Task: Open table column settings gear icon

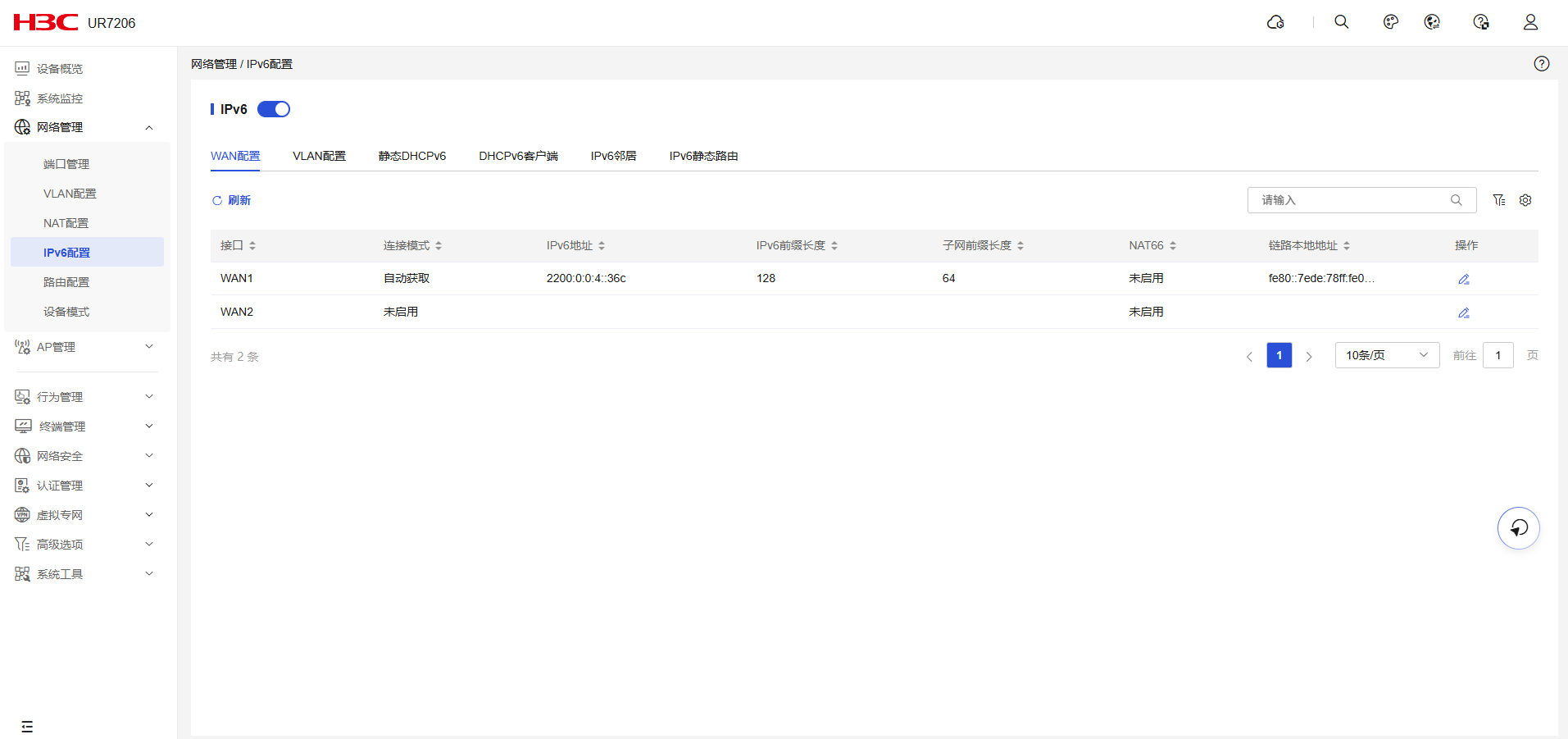Action: [1525, 200]
